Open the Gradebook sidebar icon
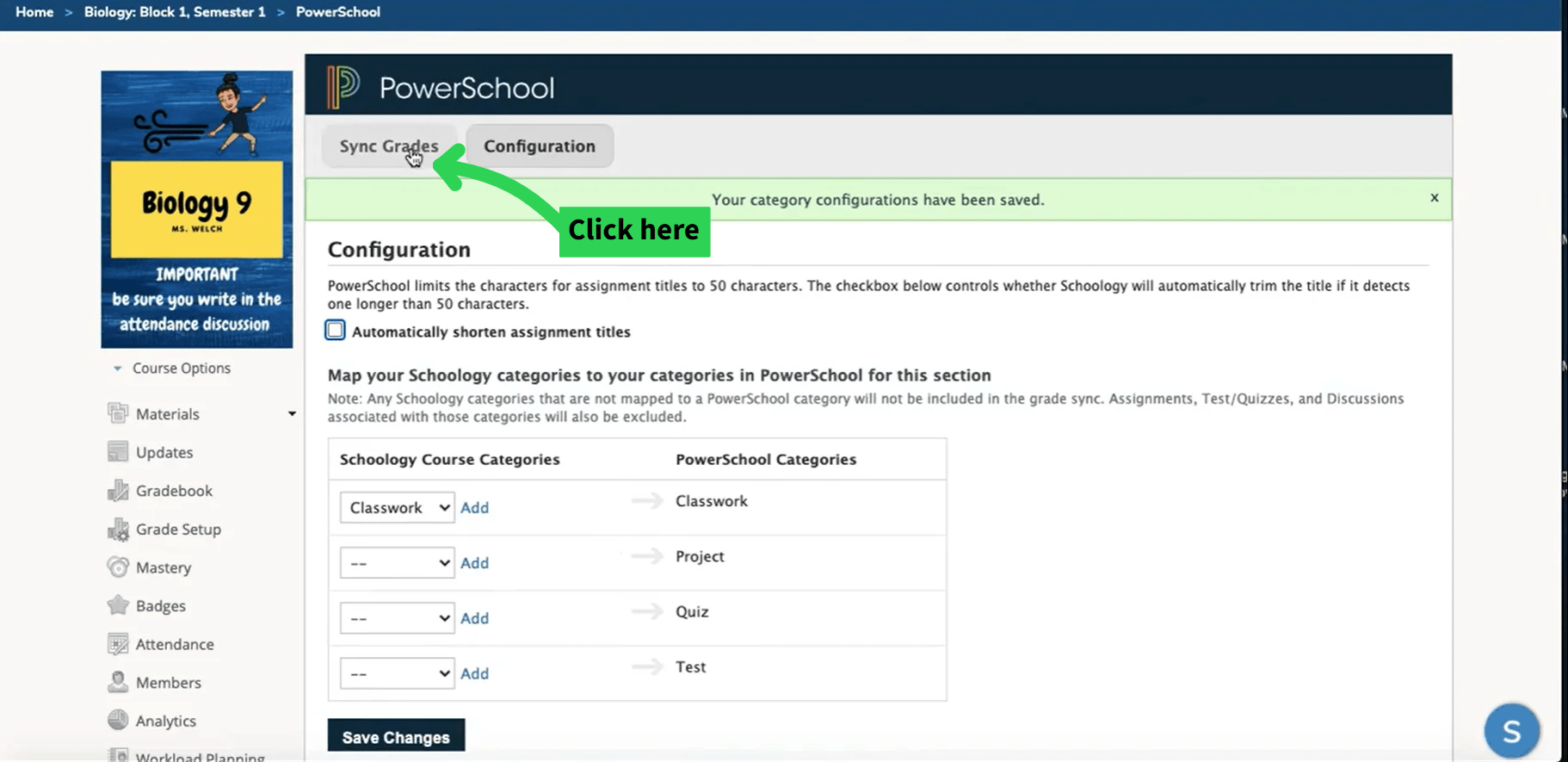 (118, 491)
